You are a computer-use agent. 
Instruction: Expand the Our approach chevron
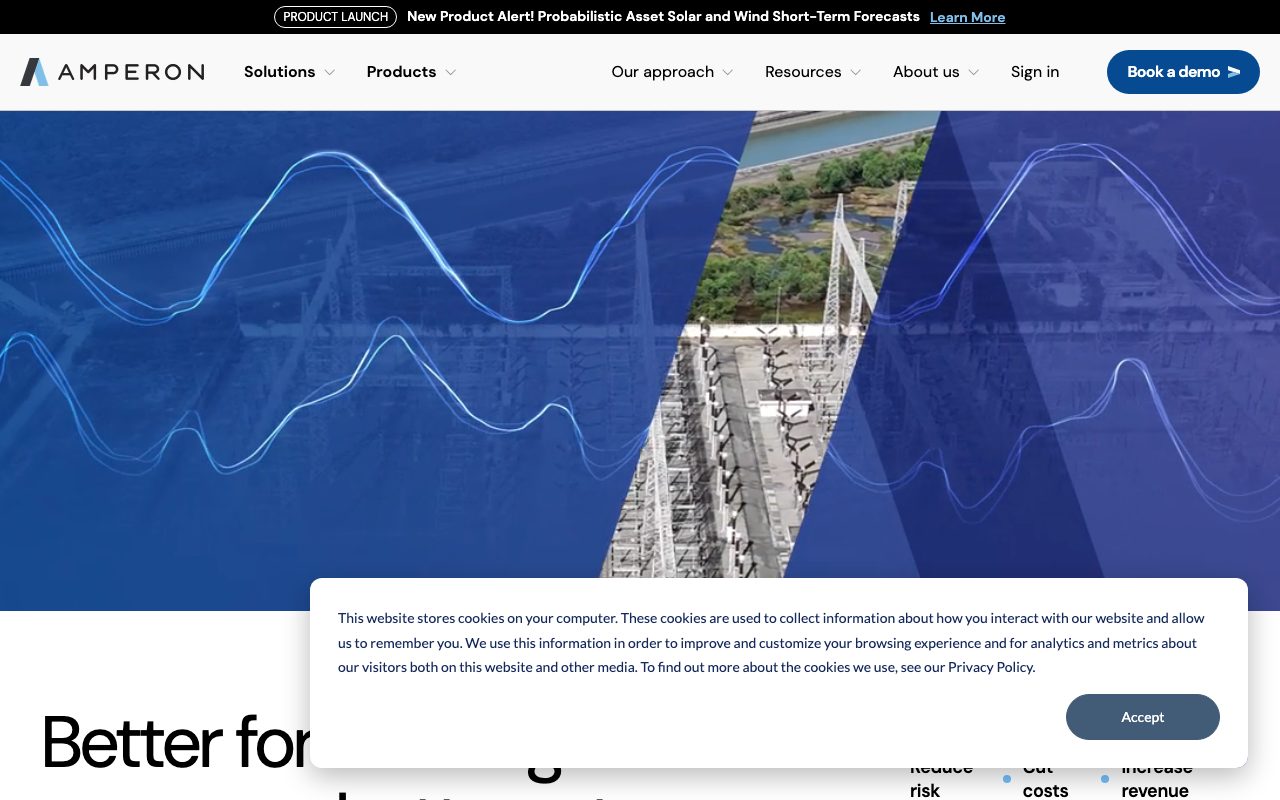(728, 72)
